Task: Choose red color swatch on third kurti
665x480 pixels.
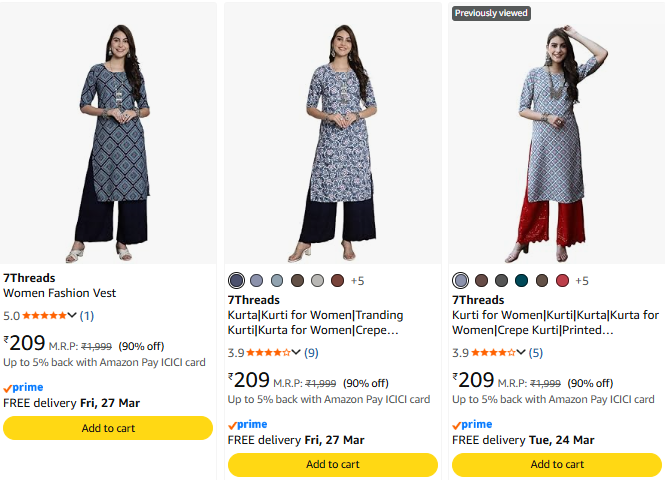Action: tap(562, 281)
